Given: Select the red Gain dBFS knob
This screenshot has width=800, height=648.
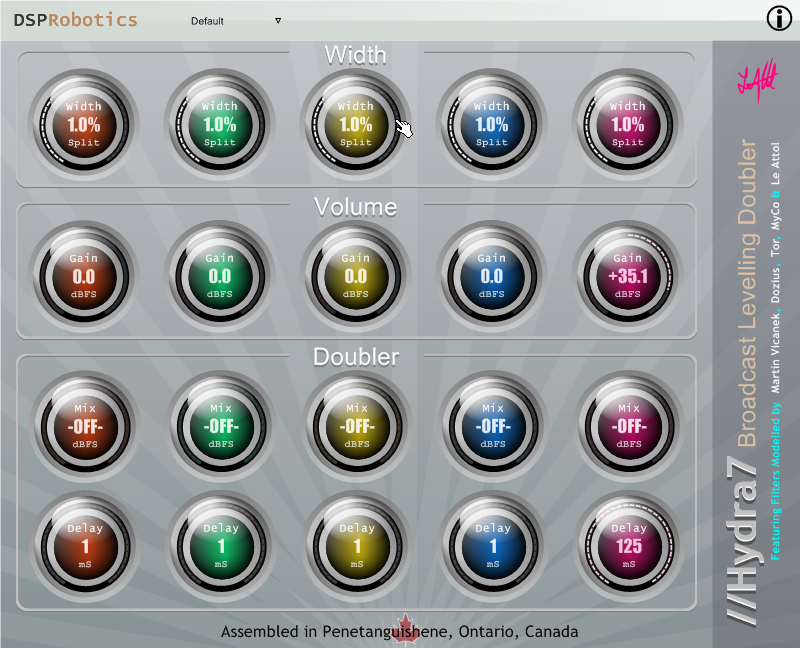Looking at the screenshot, I should [x=84, y=276].
